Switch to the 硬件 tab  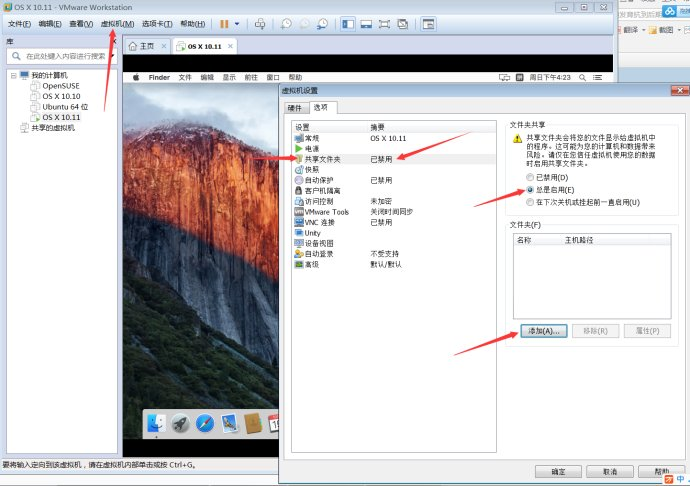(295, 108)
